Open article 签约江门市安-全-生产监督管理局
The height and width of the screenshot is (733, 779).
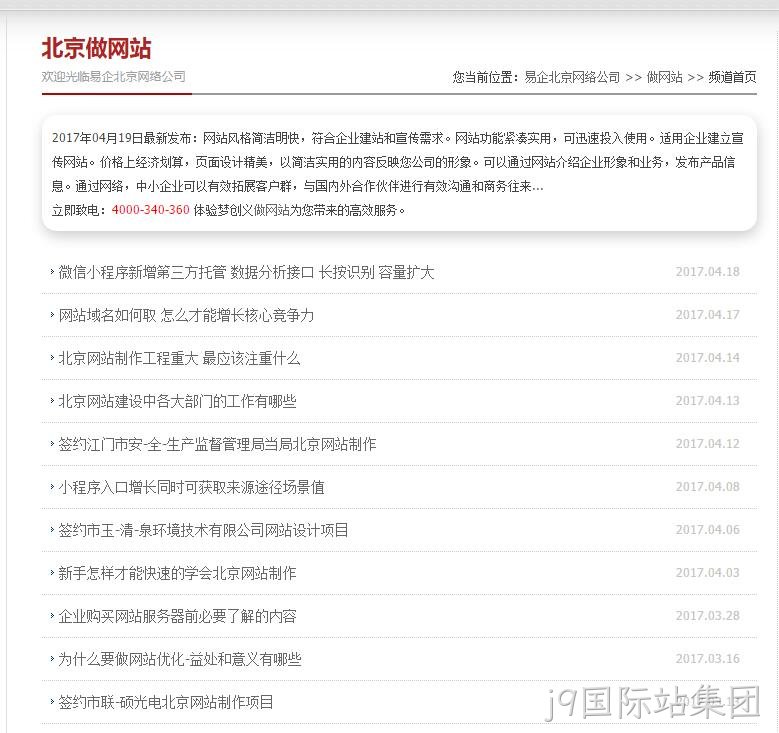click(x=217, y=444)
